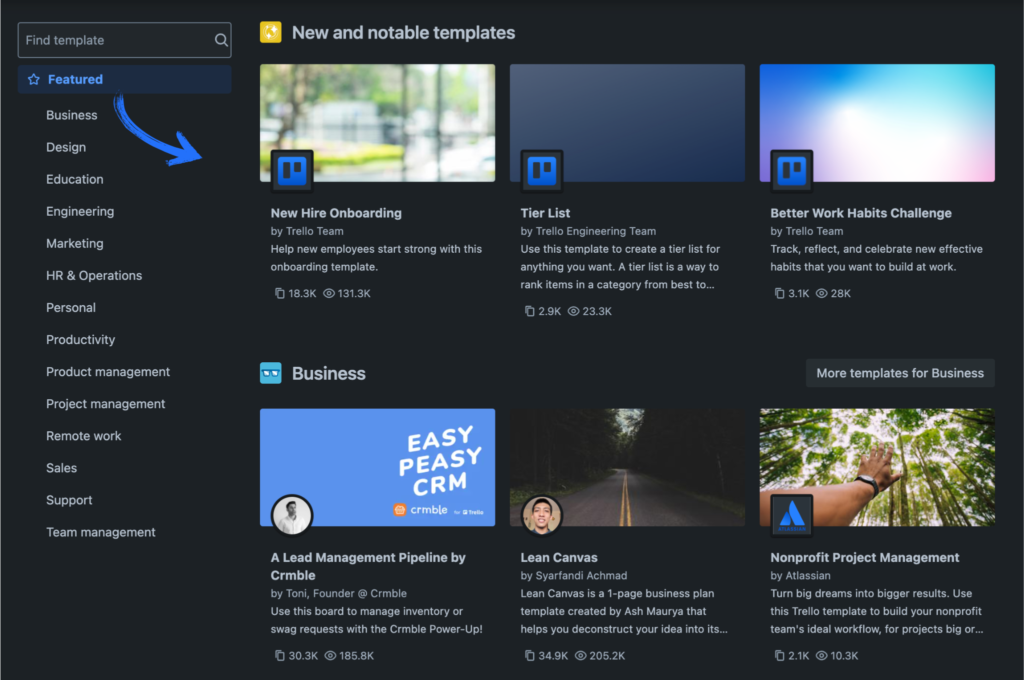Open the Project management category

click(106, 403)
